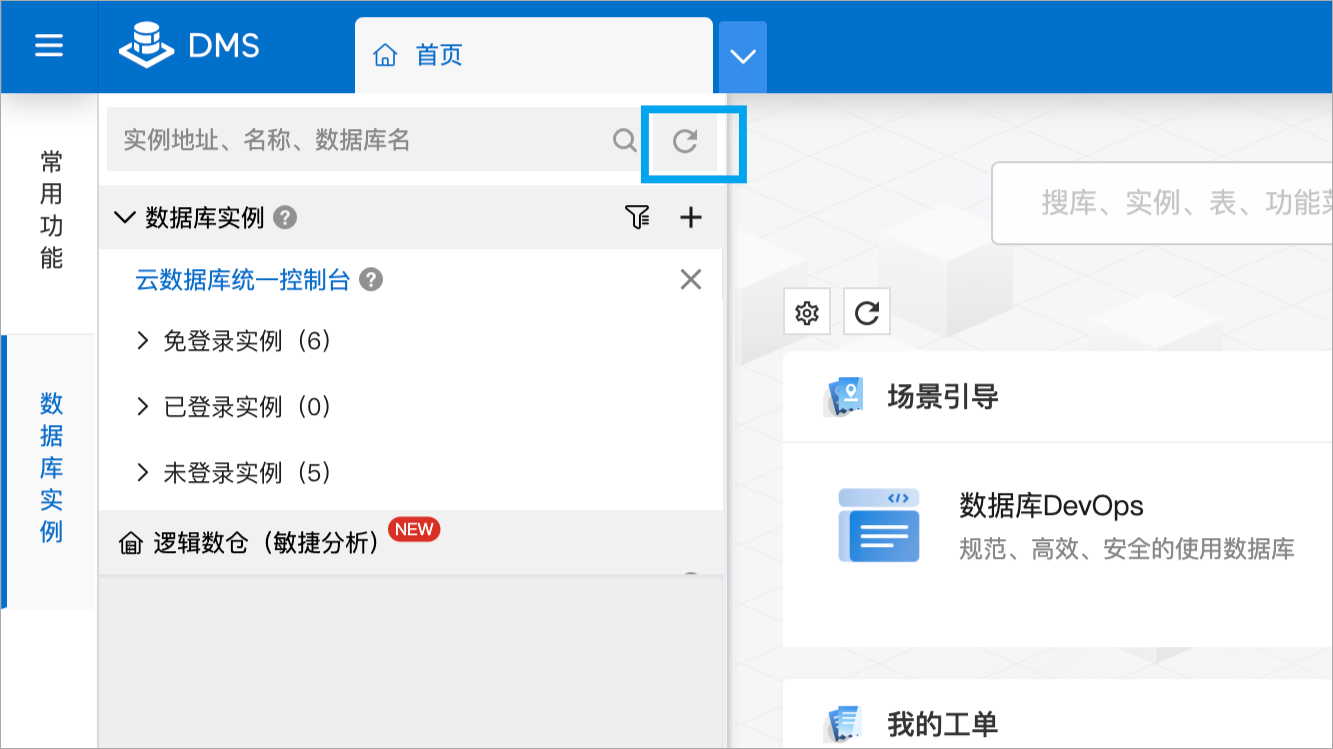Open the instance filter funnel icon
The width and height of the screenshot is (1333, 749).
[x=637, y=217]
